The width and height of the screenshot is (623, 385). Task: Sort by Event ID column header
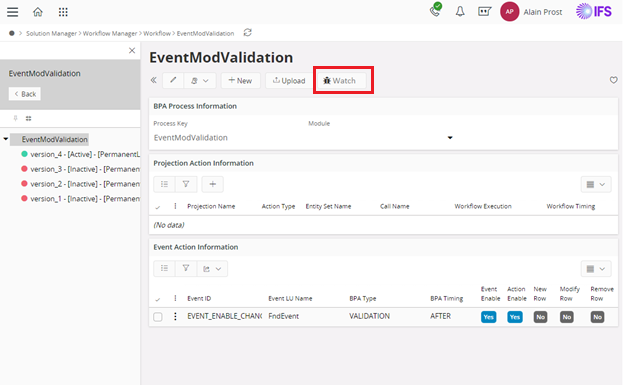pos(199,298)
